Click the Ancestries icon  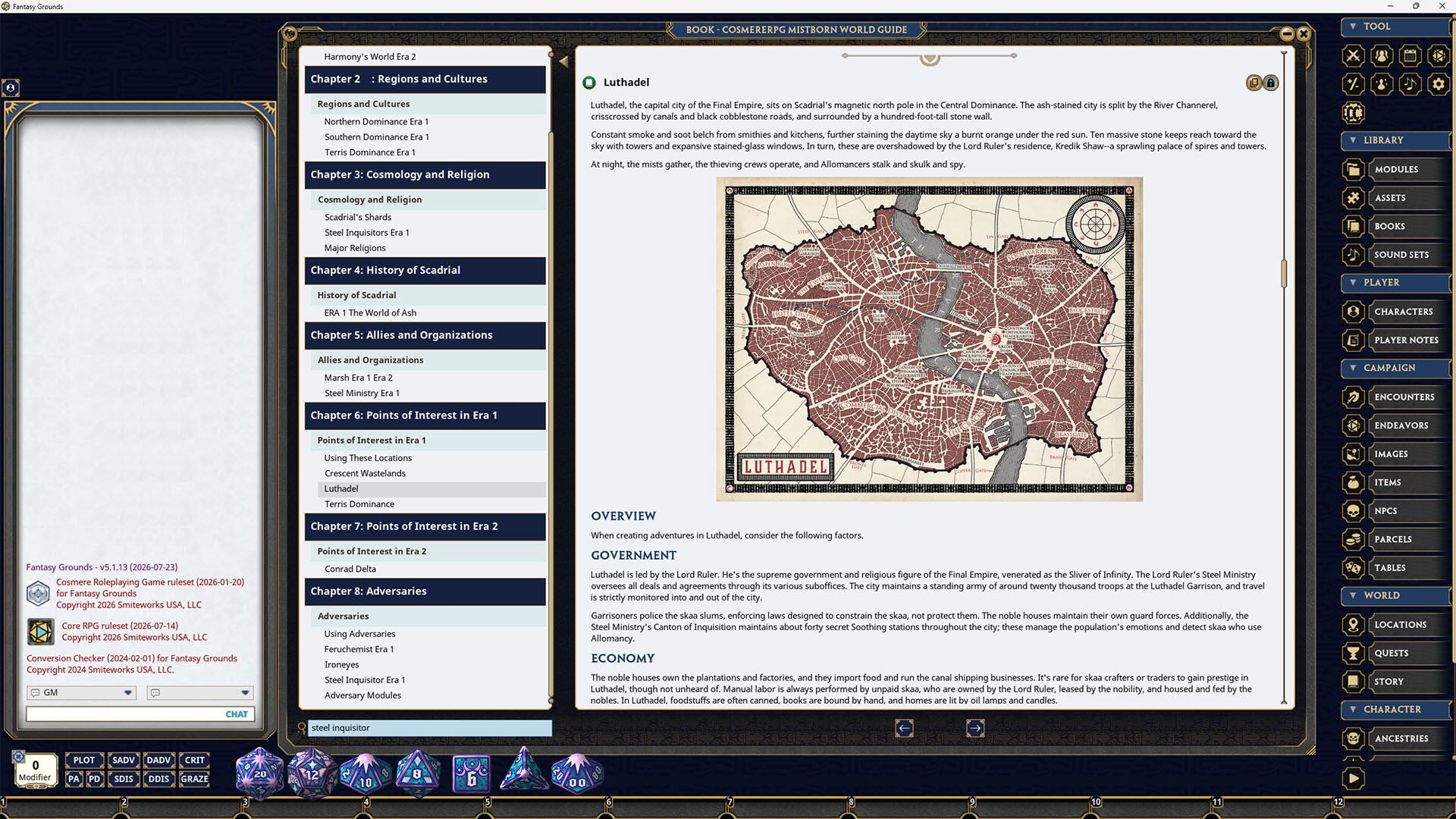pos(1353,739)
